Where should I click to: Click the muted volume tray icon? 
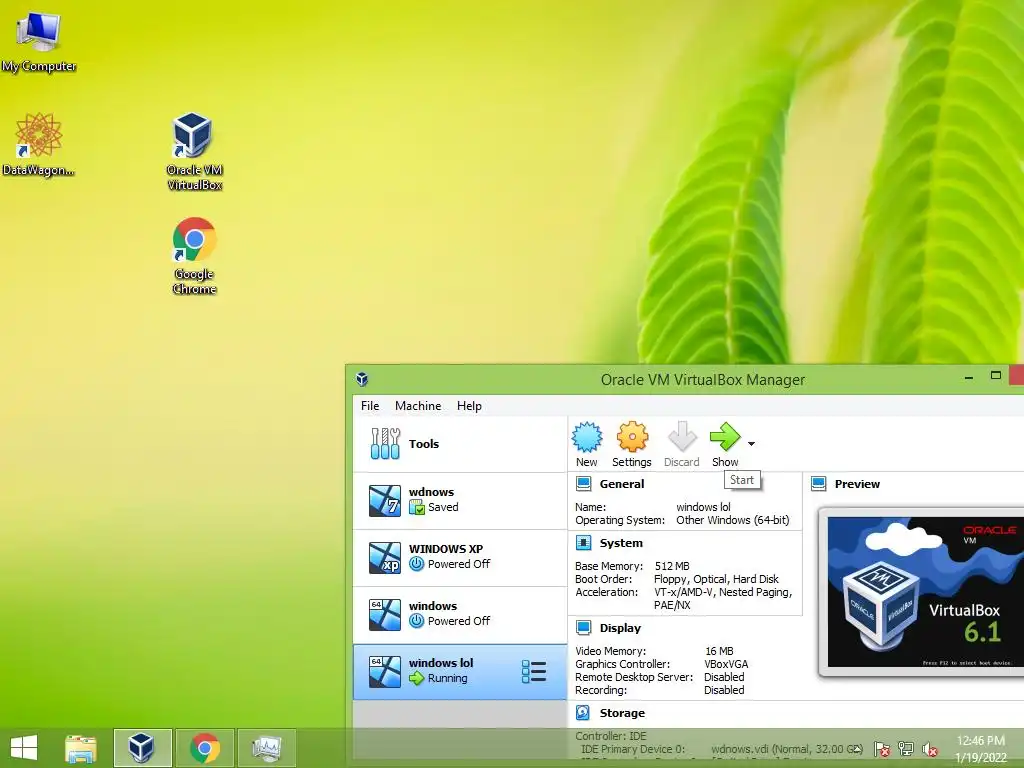(930, 749)
